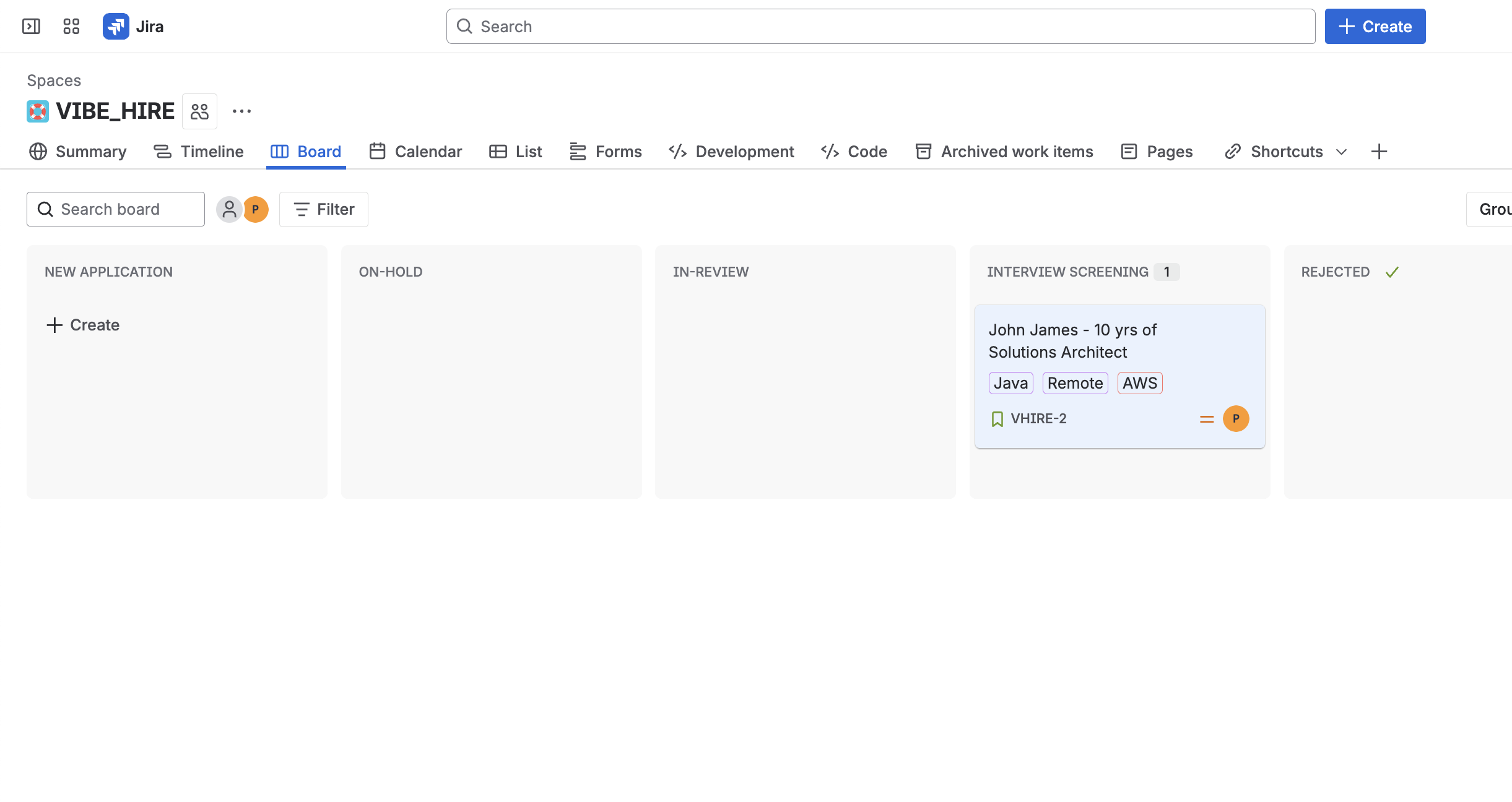Collapse the left navigation sidebar

(x=32, y=26)
